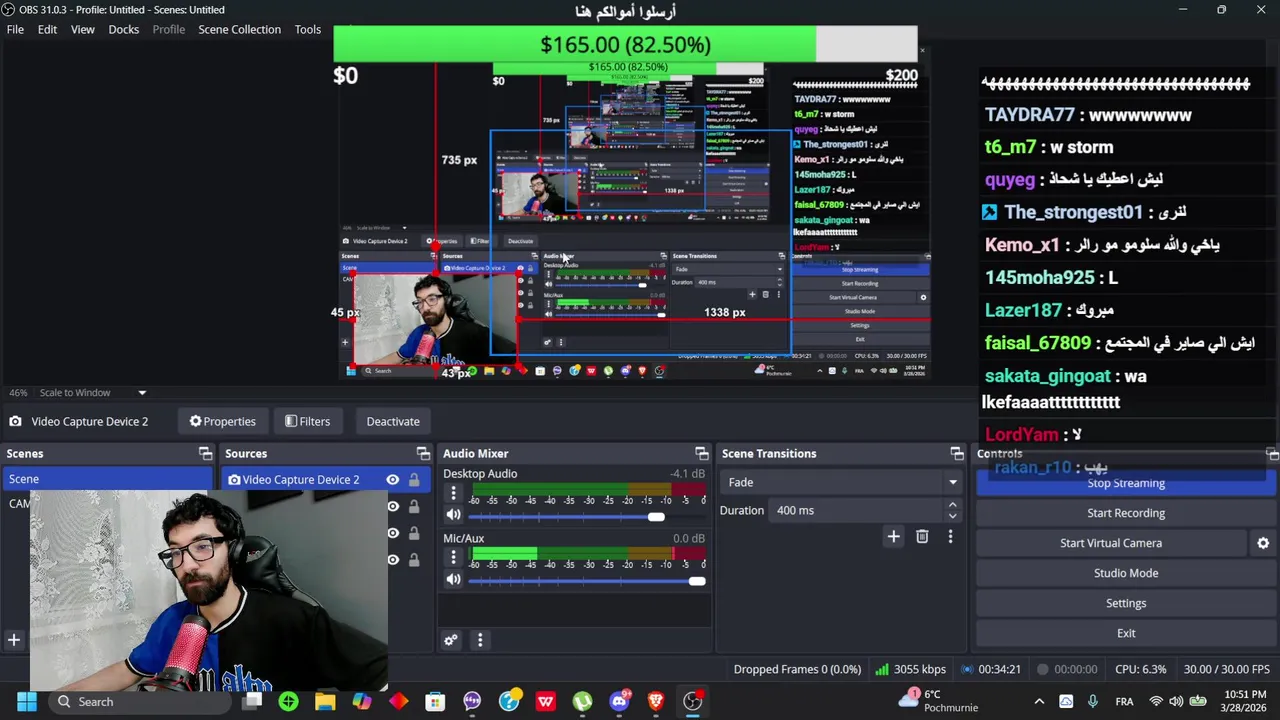Open Windows Start menu
Viewport: 1280px width, 720px height.
tap(26, 702)
